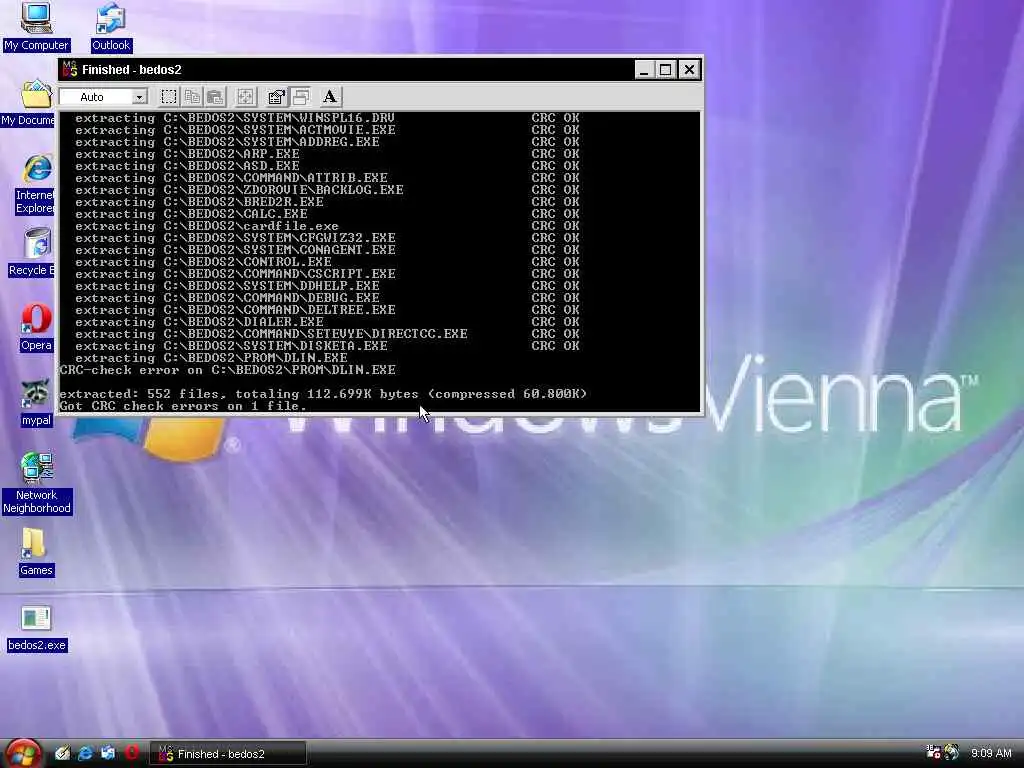
Task: Click the 'Got CRC check errors on 1 file.' line
Action: 182,406
